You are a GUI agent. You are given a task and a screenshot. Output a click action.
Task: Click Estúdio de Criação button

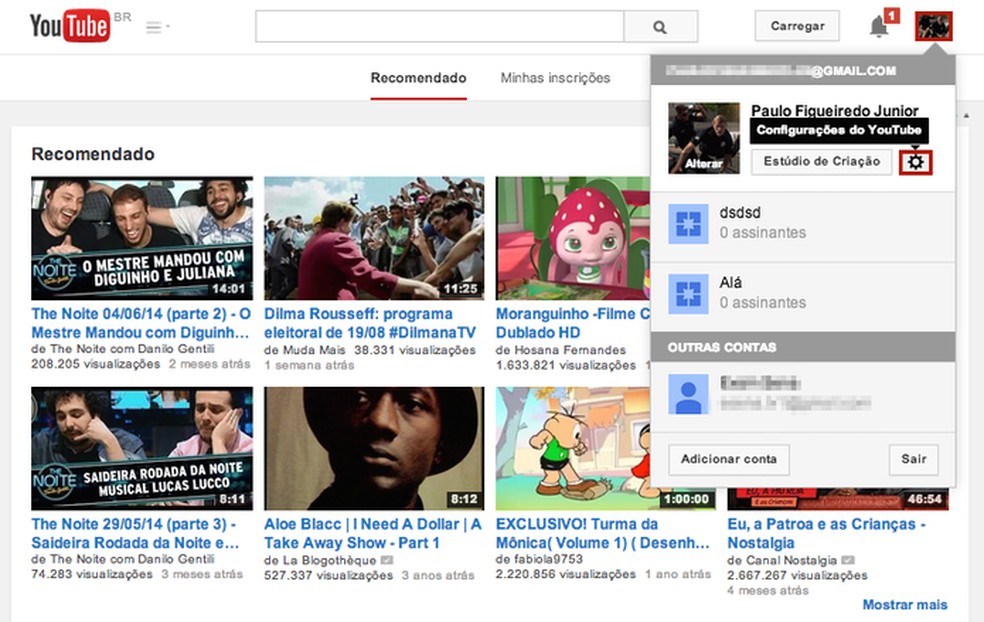point(821,161)
